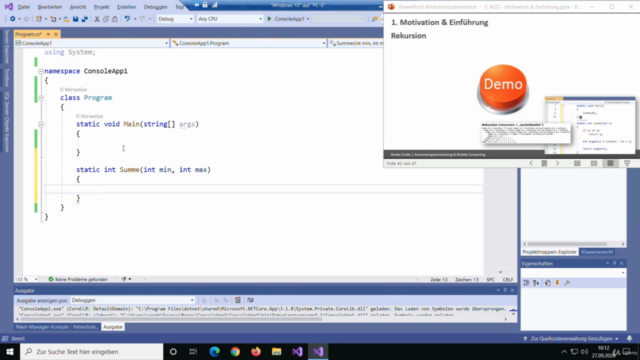Collapse the Main method block

pyautogui.click(x=41, y=124)
